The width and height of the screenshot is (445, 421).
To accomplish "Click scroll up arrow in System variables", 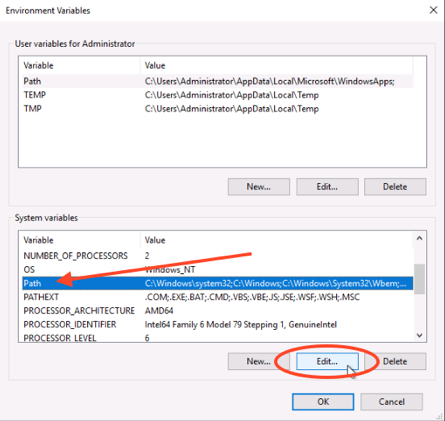I will 419,238.
